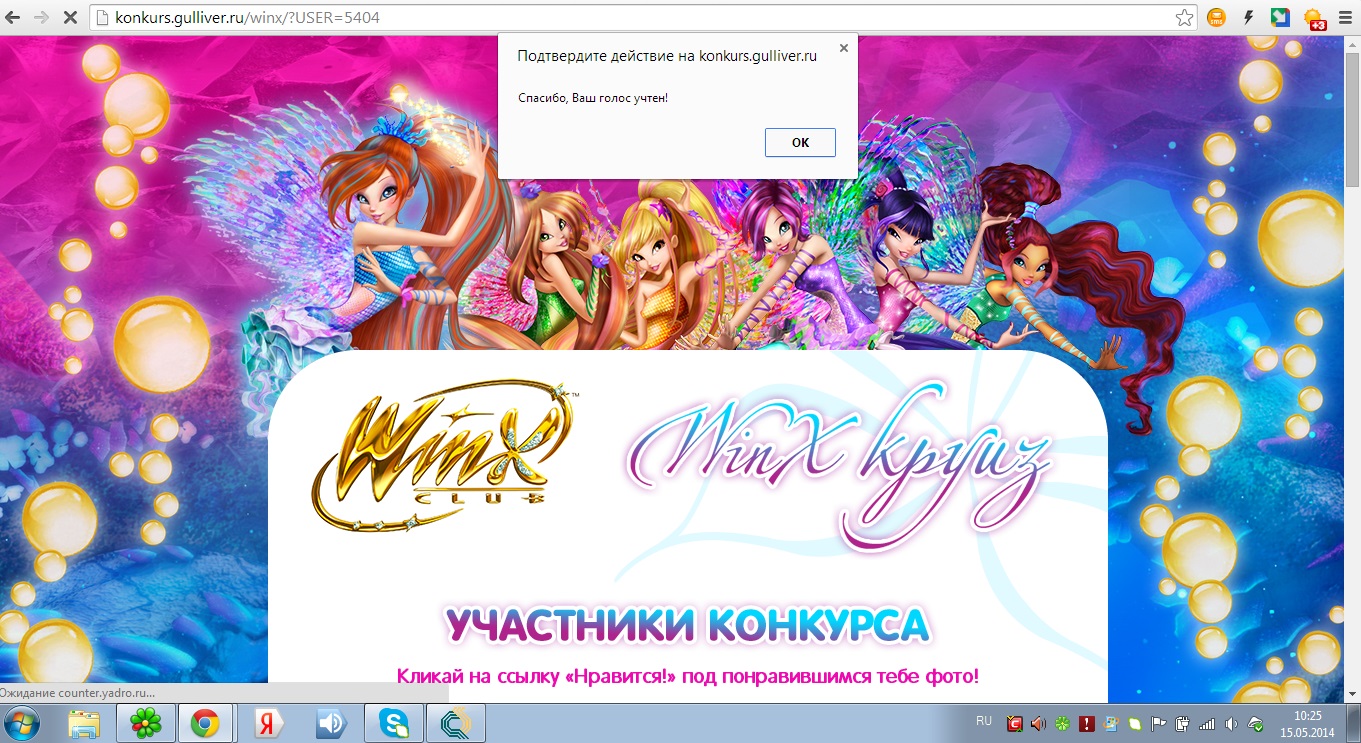Click the power plug battery icon
This screenshot has height=743, width=1361.
point(1182,724)
